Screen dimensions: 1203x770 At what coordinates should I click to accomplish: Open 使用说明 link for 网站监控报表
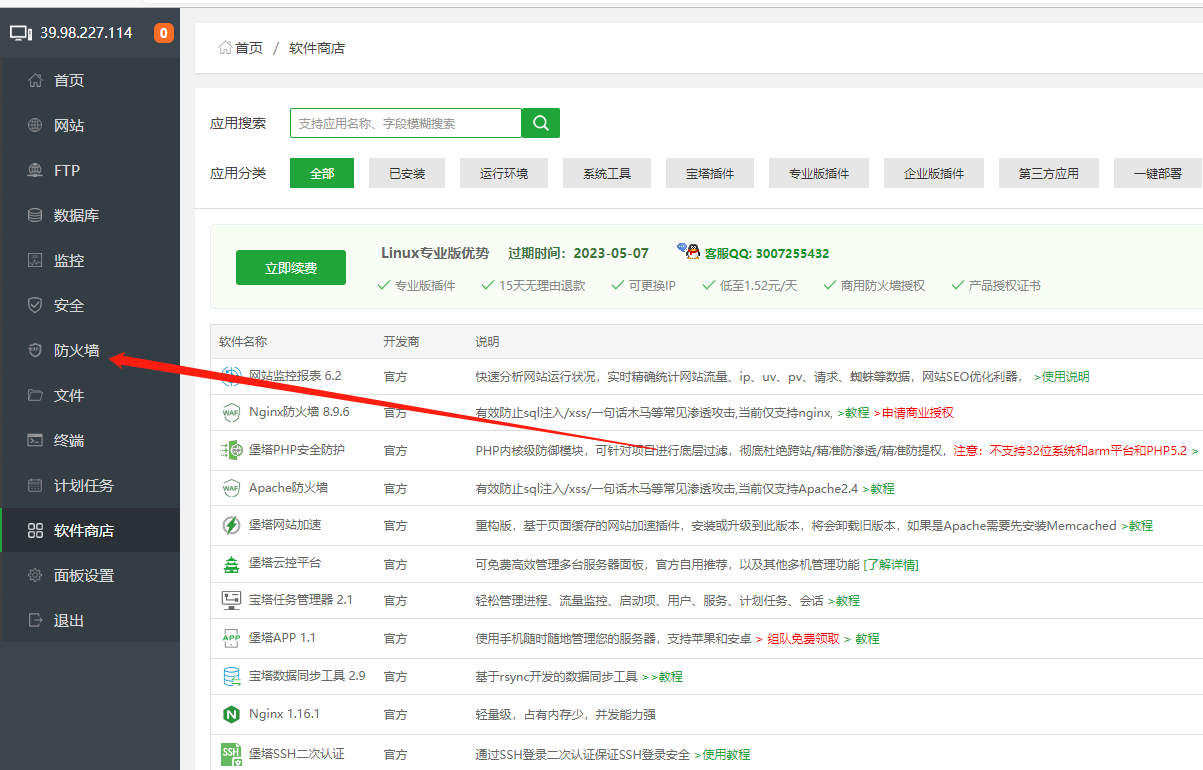click(1062, 377)
